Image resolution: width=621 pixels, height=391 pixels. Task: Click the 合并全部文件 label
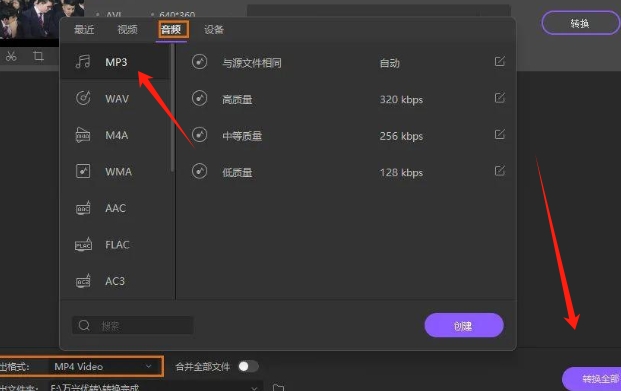coord(202,367)
